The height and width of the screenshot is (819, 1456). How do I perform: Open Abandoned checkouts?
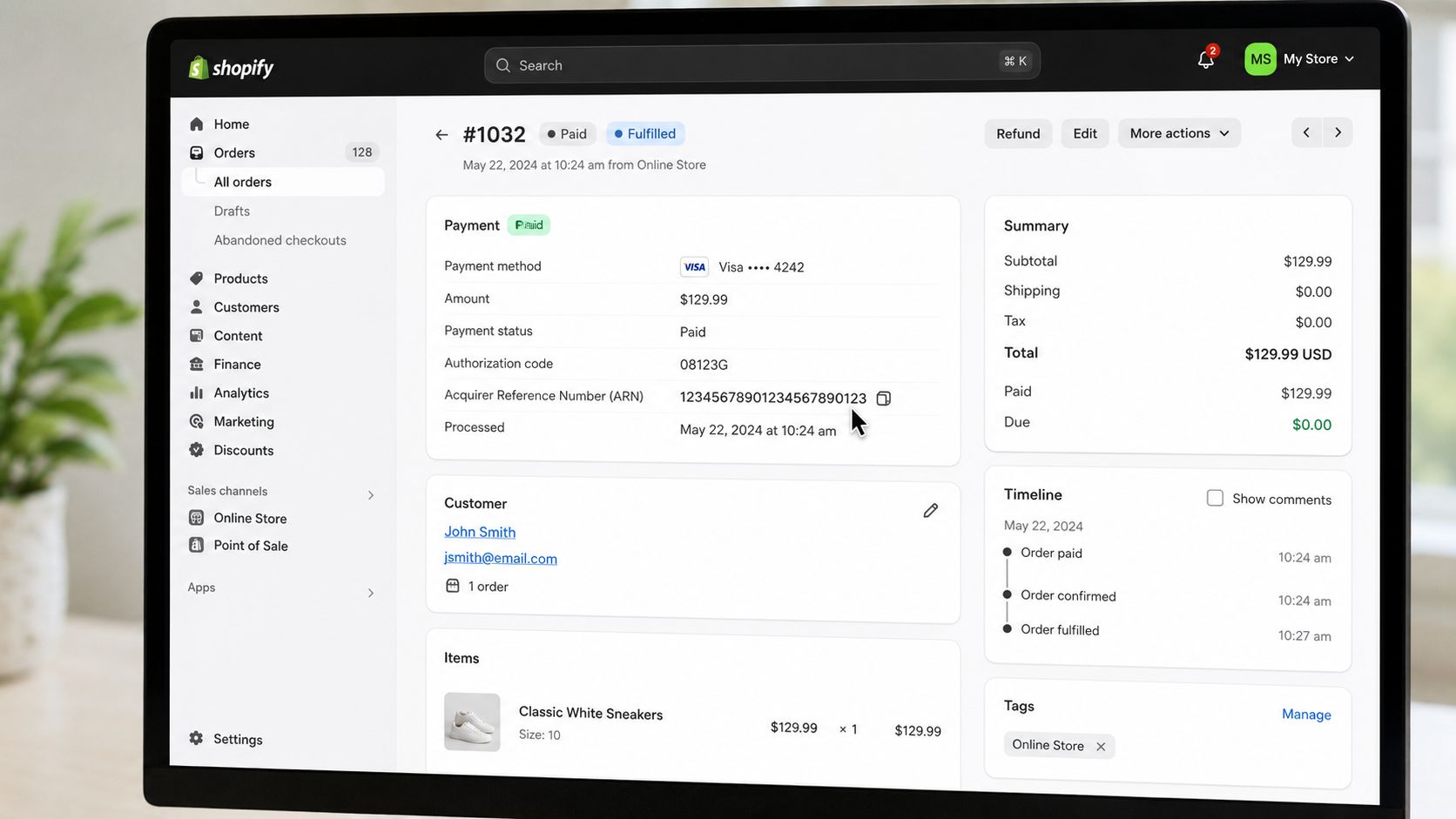280,240
